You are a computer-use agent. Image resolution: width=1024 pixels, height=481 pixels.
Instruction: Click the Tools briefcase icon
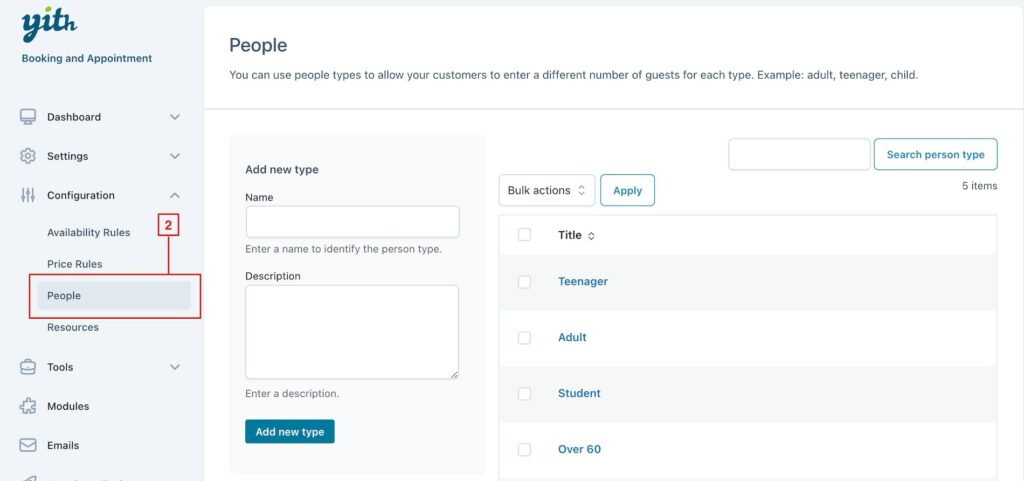tap(27, 367)
